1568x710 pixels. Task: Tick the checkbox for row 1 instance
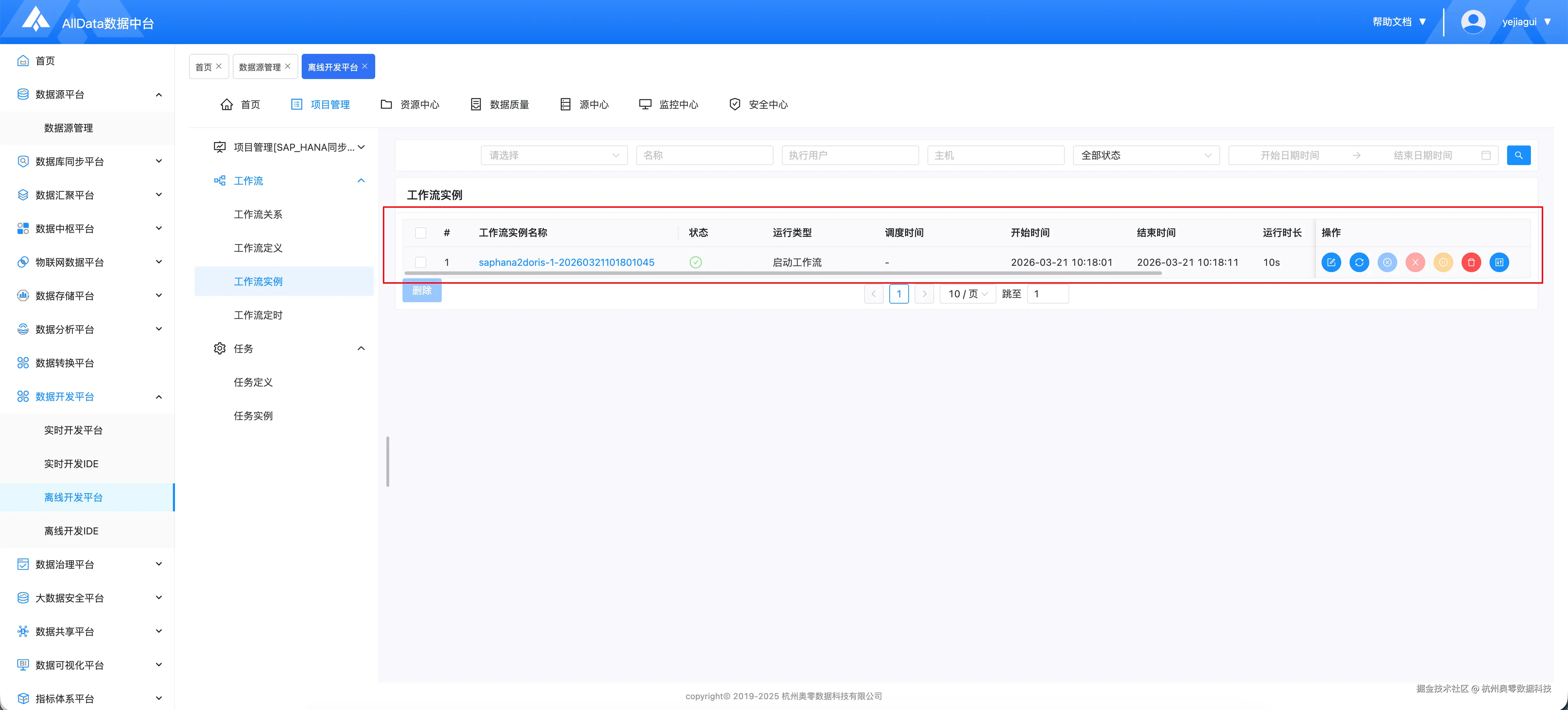click(x=421, y=262)
